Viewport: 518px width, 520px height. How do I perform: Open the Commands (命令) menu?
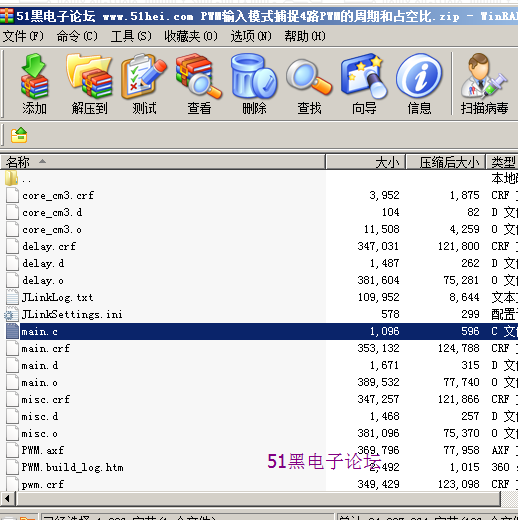[77, 36]
